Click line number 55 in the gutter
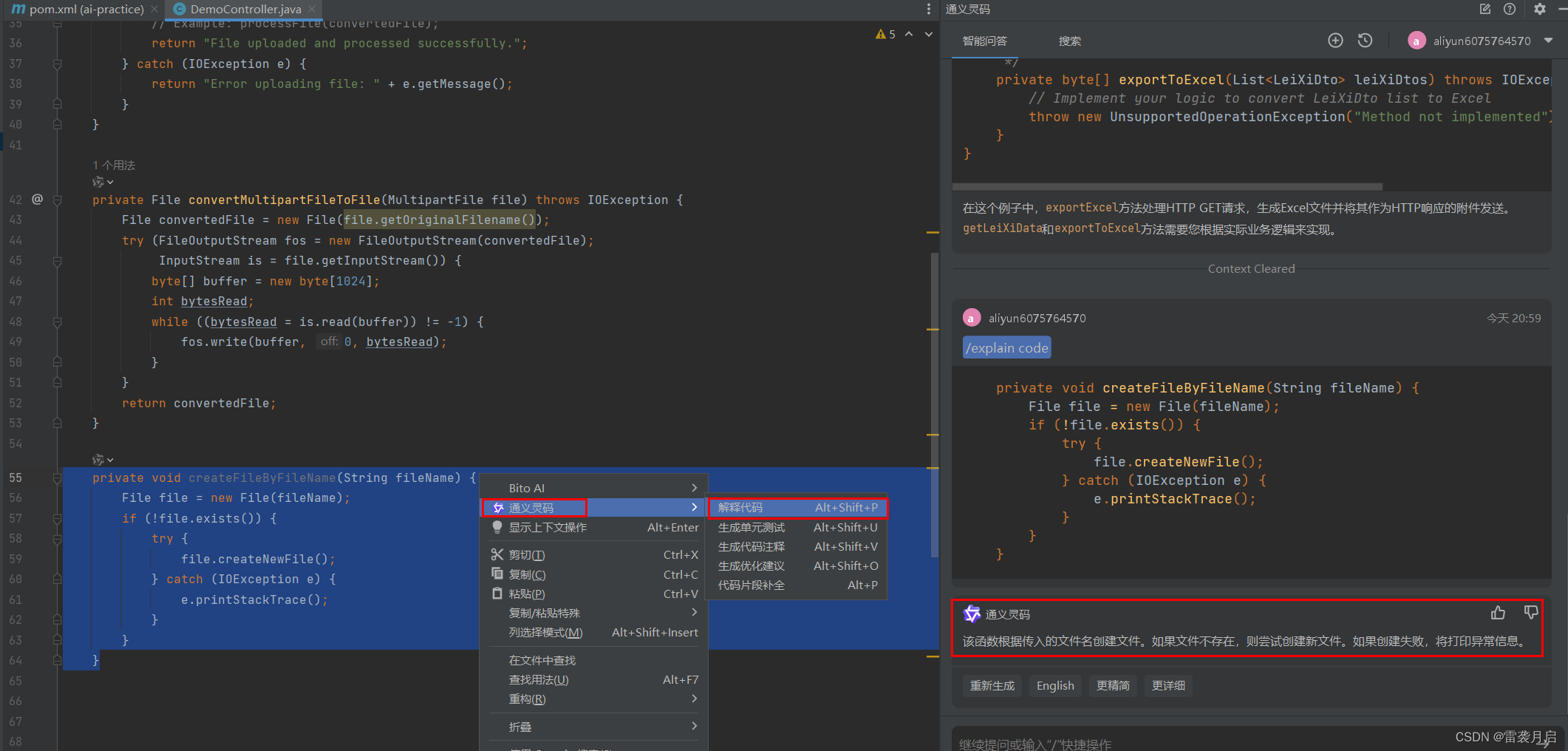 tap(16, 478)
